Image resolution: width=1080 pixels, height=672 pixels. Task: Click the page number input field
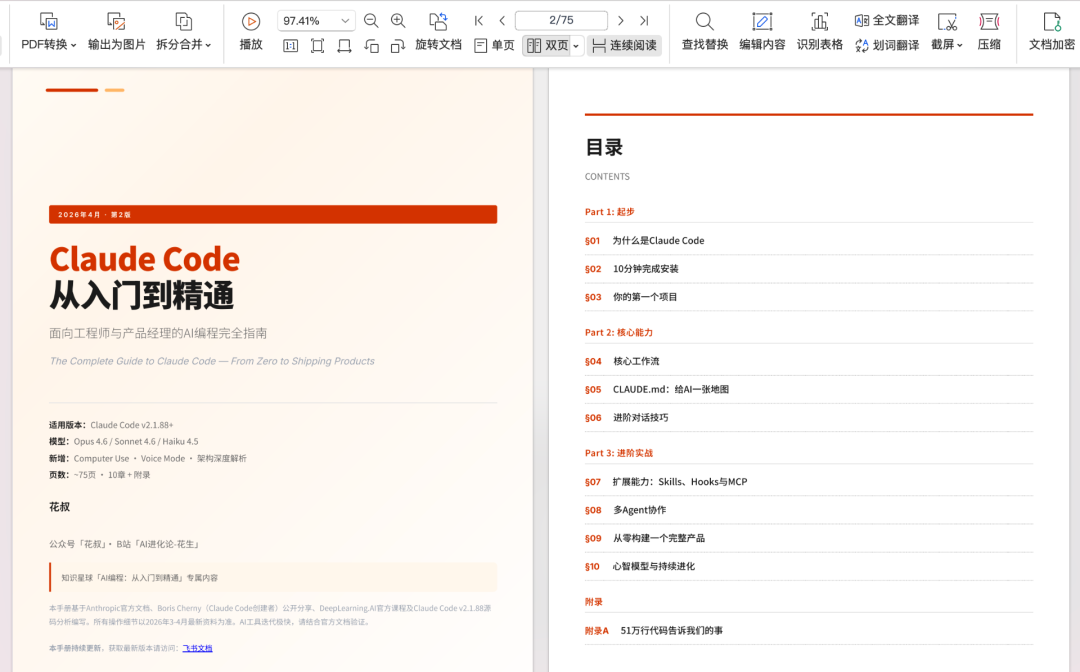tap(562, 19)
